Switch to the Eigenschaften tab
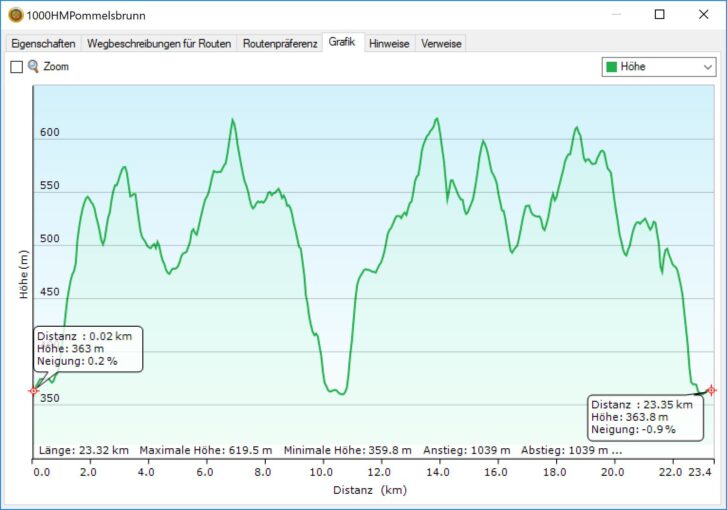The width and height of the screenshot is (727, 510). (x=43, y=43)
